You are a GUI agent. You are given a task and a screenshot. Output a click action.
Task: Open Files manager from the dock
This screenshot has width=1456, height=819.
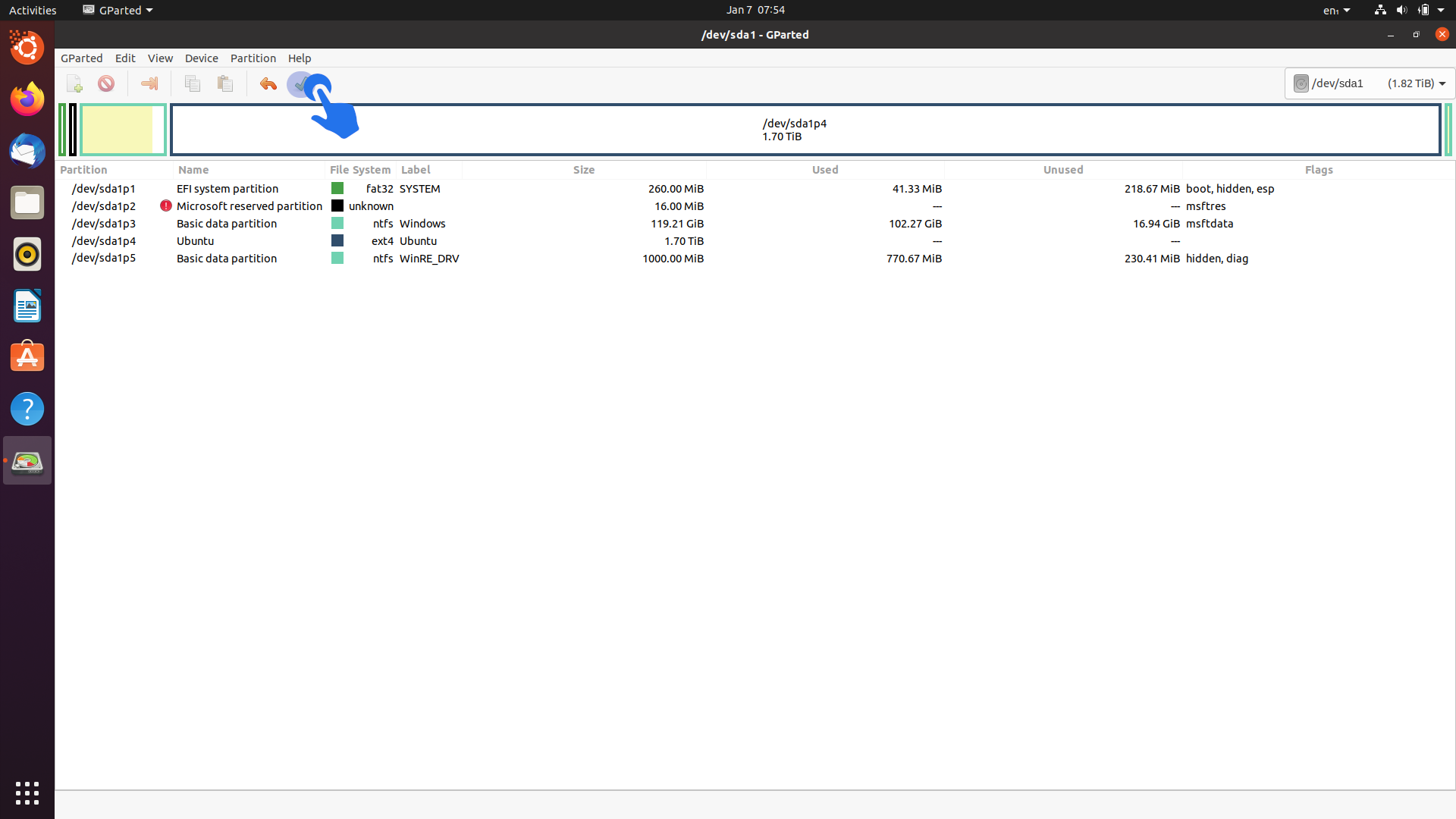point(27,202)
